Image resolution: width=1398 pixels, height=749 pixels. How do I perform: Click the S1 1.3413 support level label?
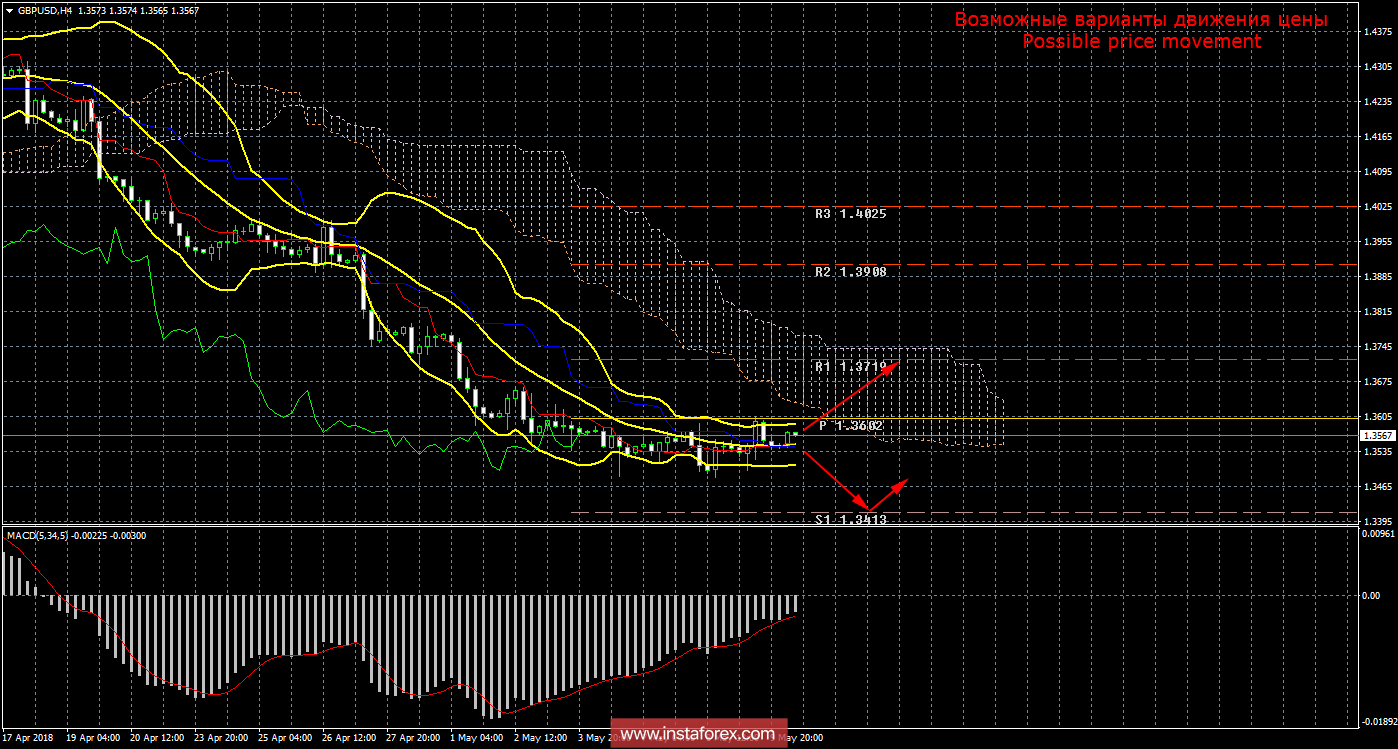pyautogui.click(x=850, y=520)
